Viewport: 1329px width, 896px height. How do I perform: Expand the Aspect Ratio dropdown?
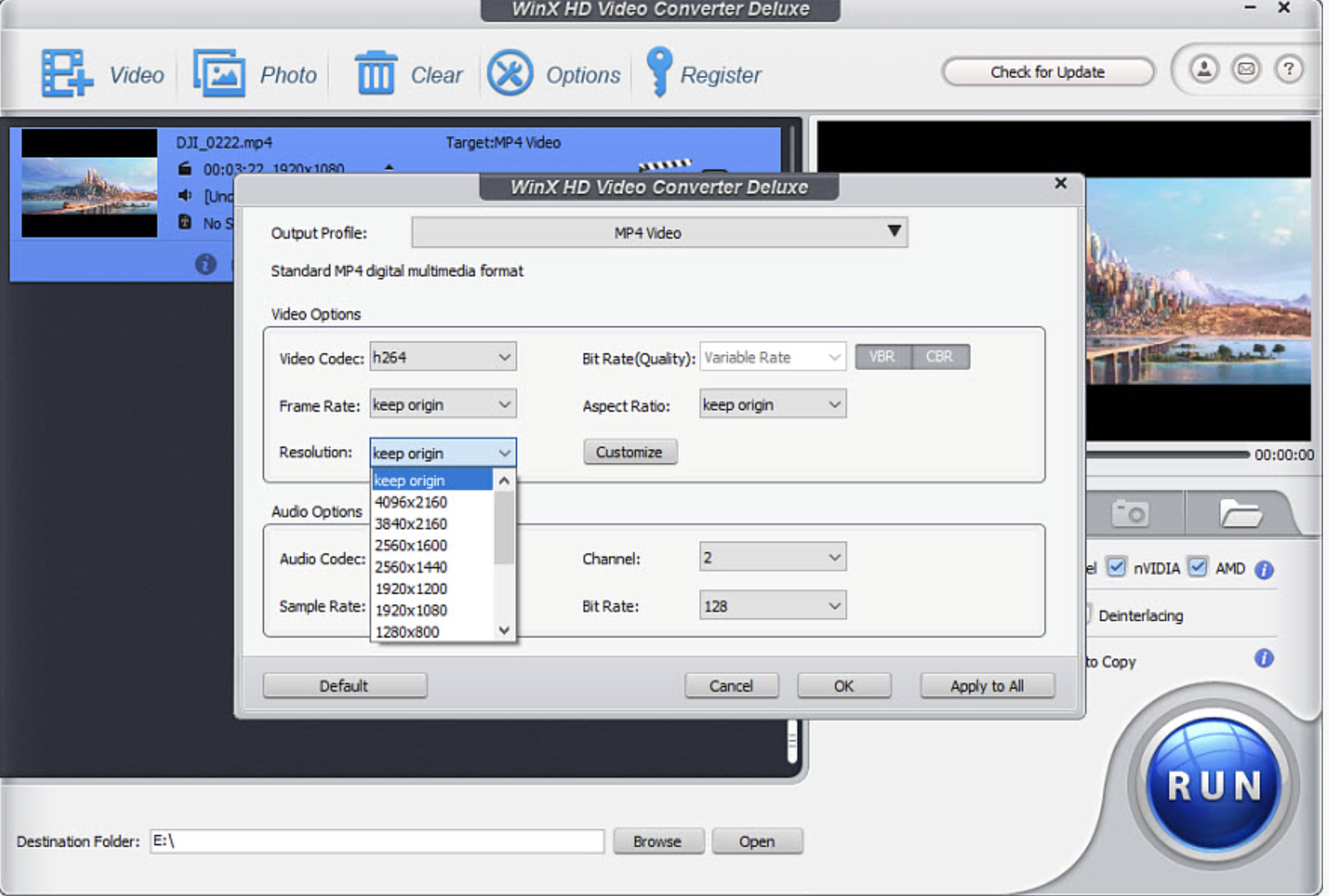pyautogui.click(x=772, y=405)
